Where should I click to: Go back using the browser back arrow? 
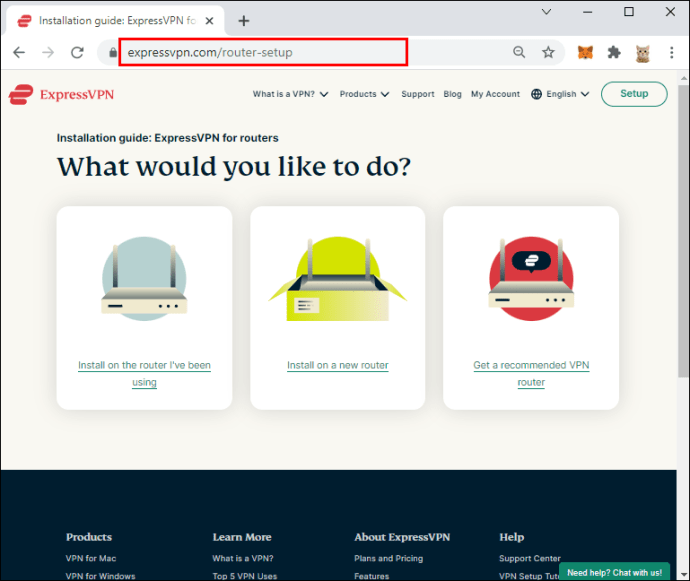(19, 53)
